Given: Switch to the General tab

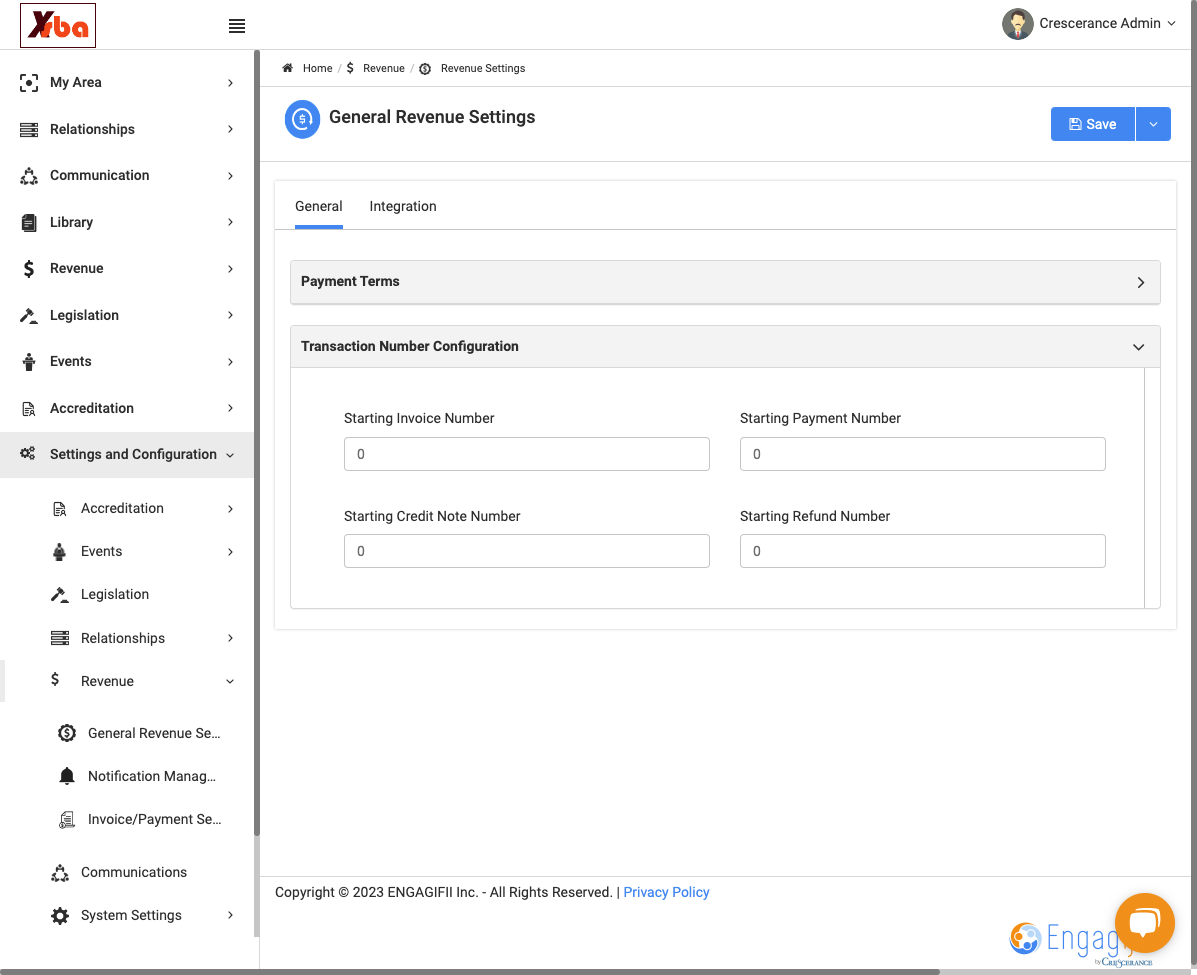Looking at the screenshot, I should pos(318,206).
